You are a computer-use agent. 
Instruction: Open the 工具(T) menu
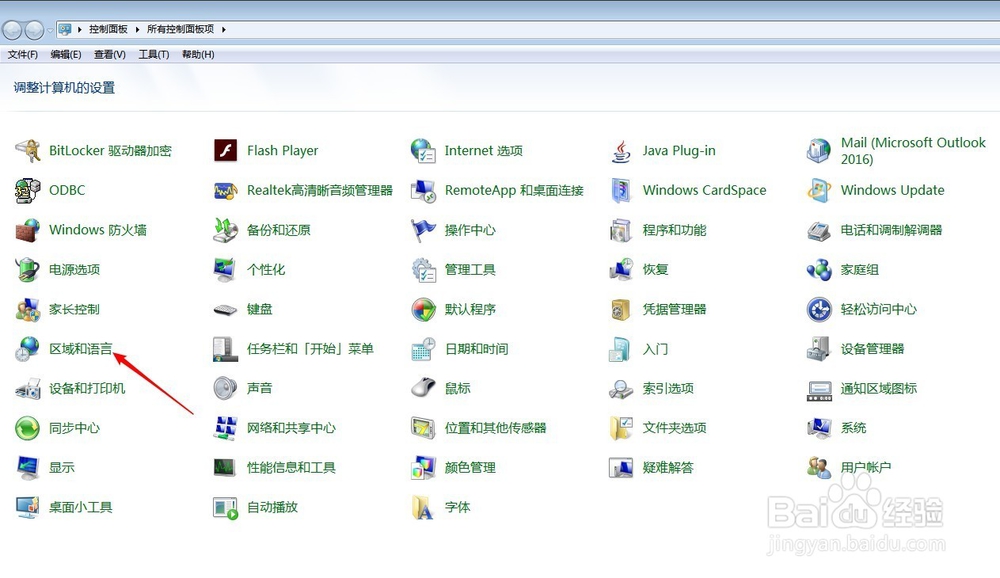click(154, 54)
